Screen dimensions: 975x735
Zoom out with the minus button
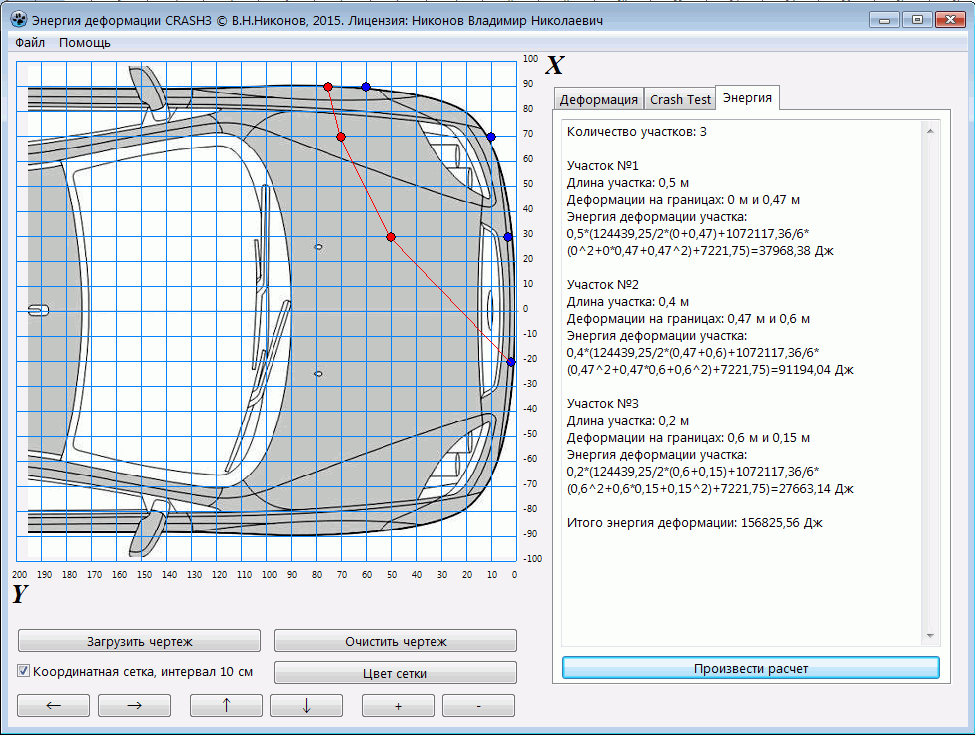click(x=478, y=705)
